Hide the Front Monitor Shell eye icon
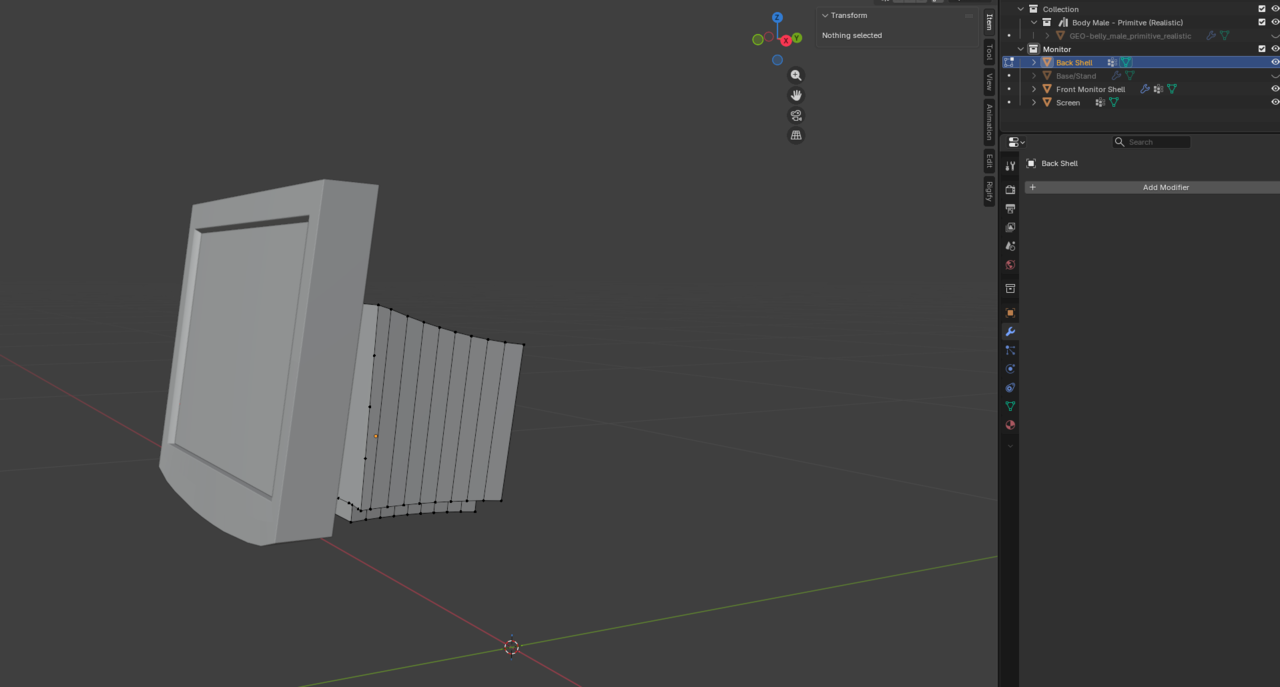1280x687 pixels. 1275,89
